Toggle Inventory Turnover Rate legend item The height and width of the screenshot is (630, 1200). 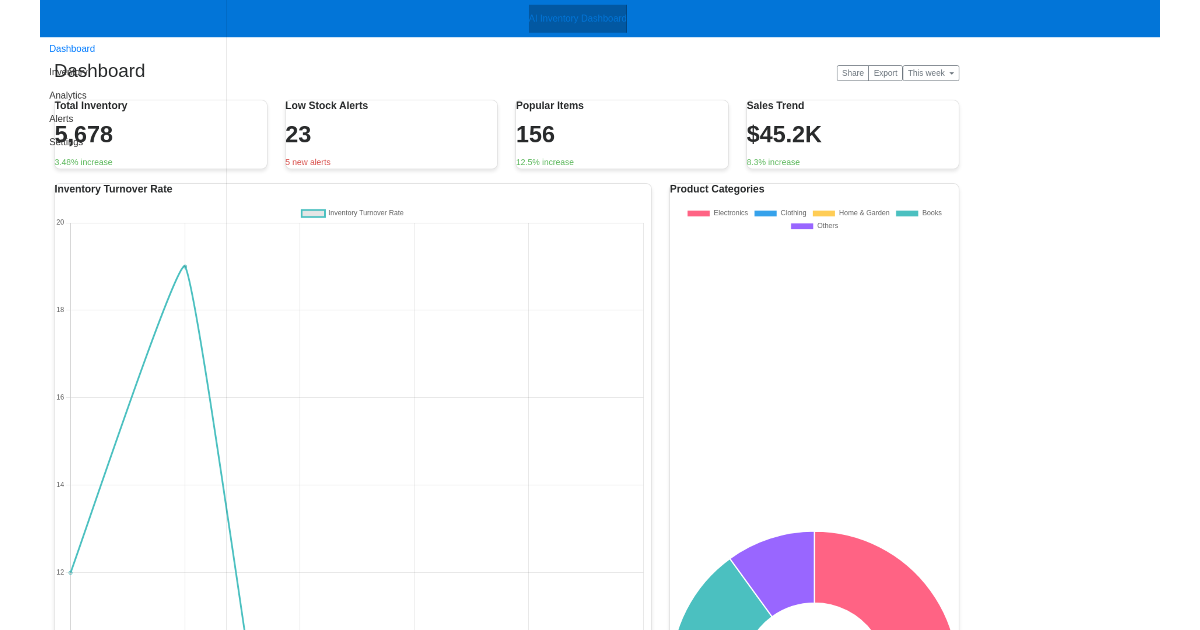tap(353, 213)
